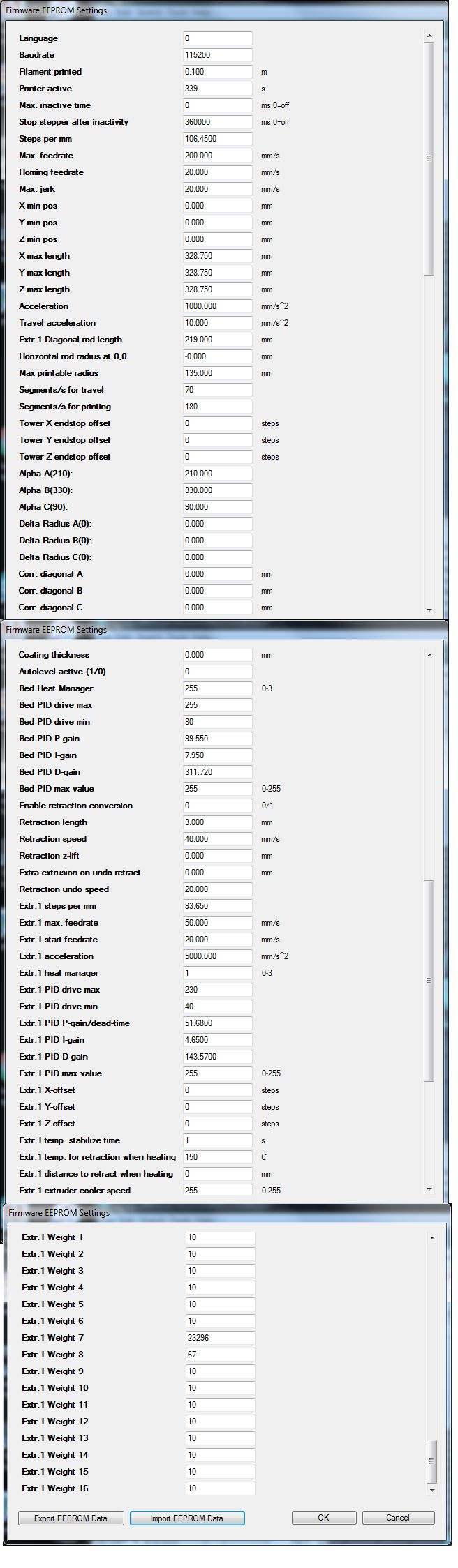Select the Steps per mm field

point(217,139)
